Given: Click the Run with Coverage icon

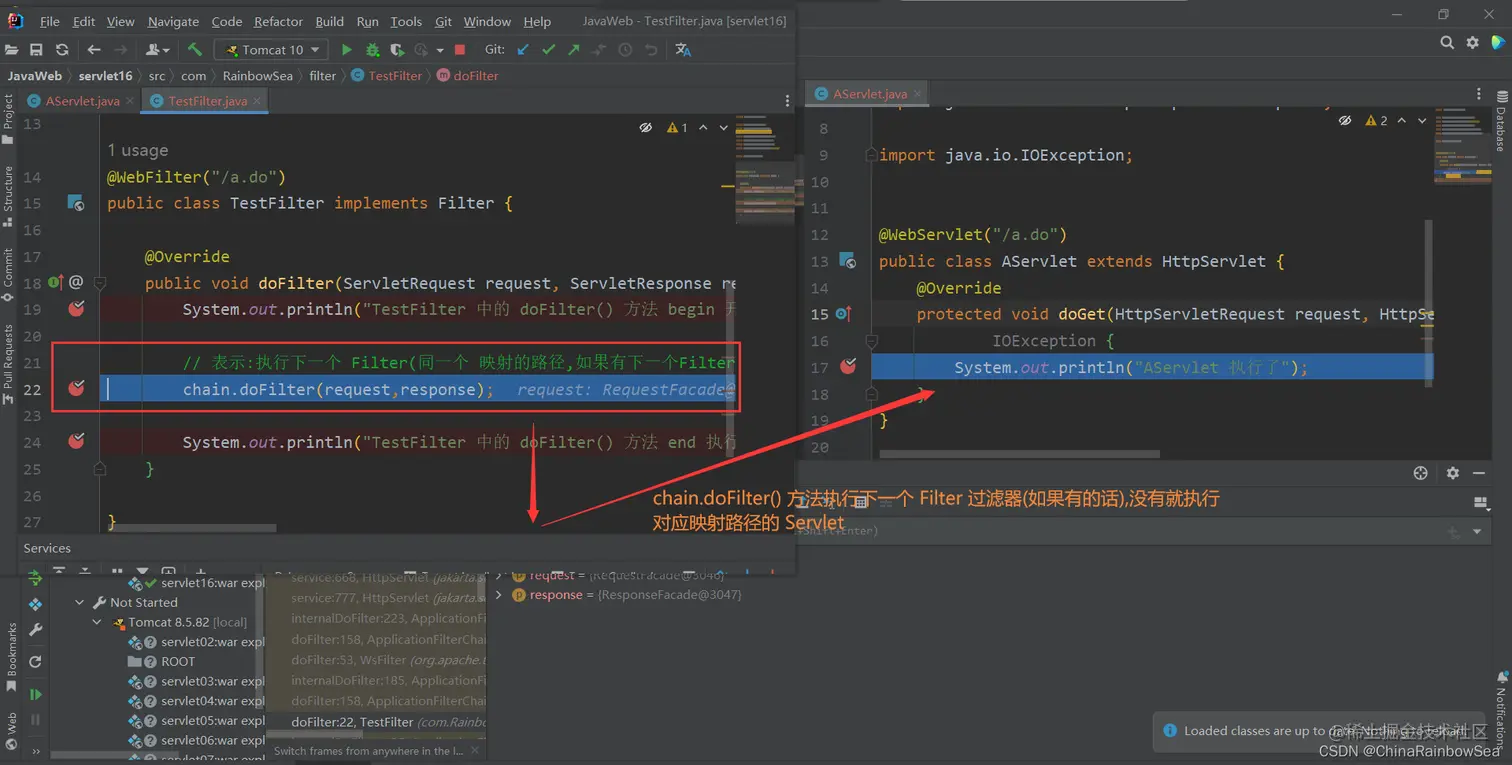Looking at the screenshot, I should click(397, 49).
